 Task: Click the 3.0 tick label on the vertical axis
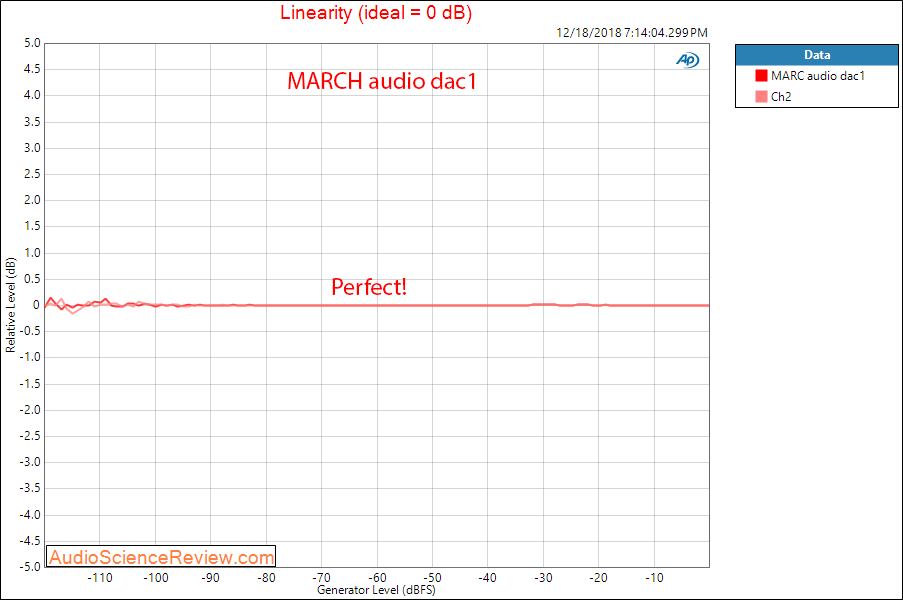[32, 148]
